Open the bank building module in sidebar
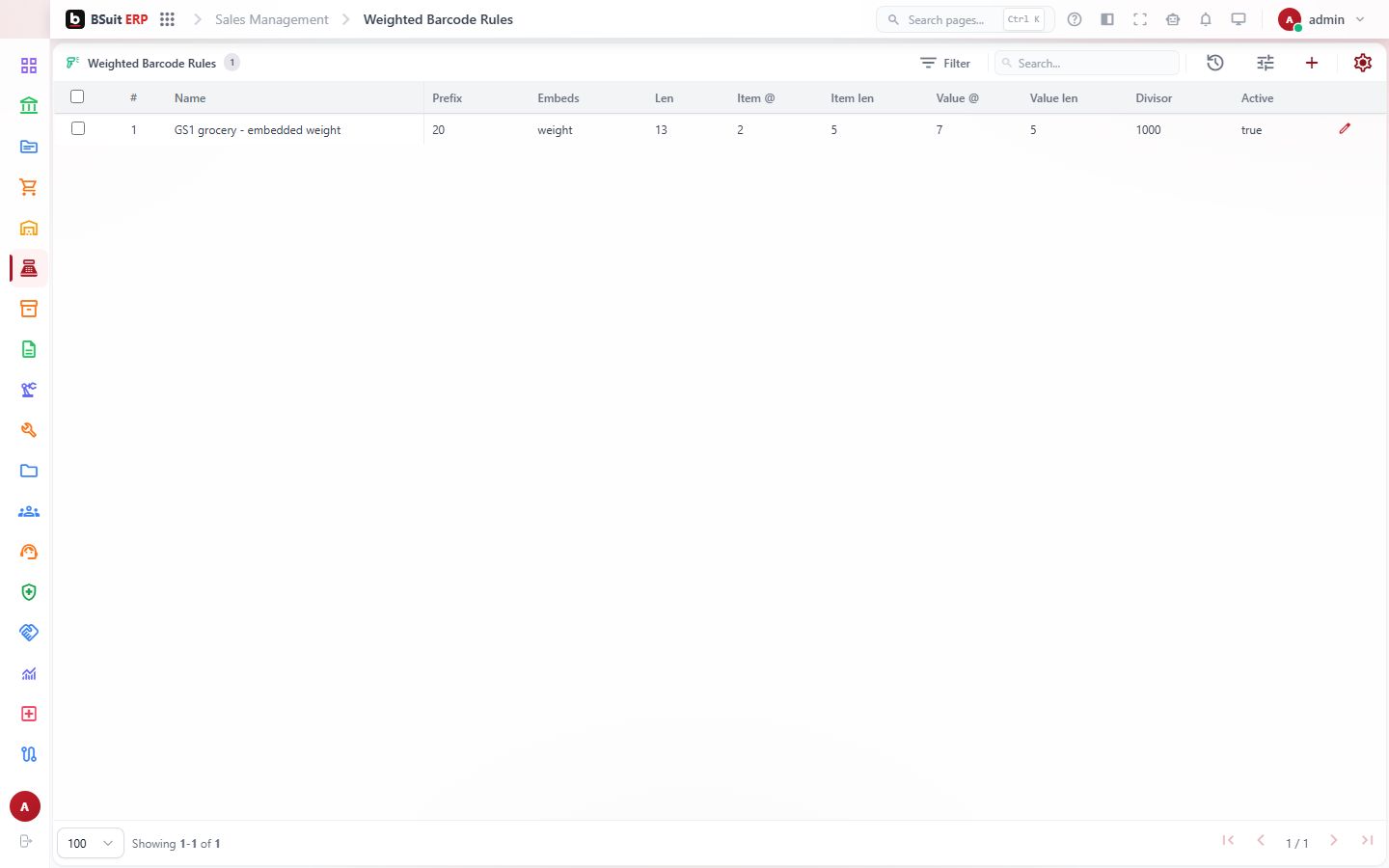Viewport: 1389px width, 868px height. tap(29, 106)
